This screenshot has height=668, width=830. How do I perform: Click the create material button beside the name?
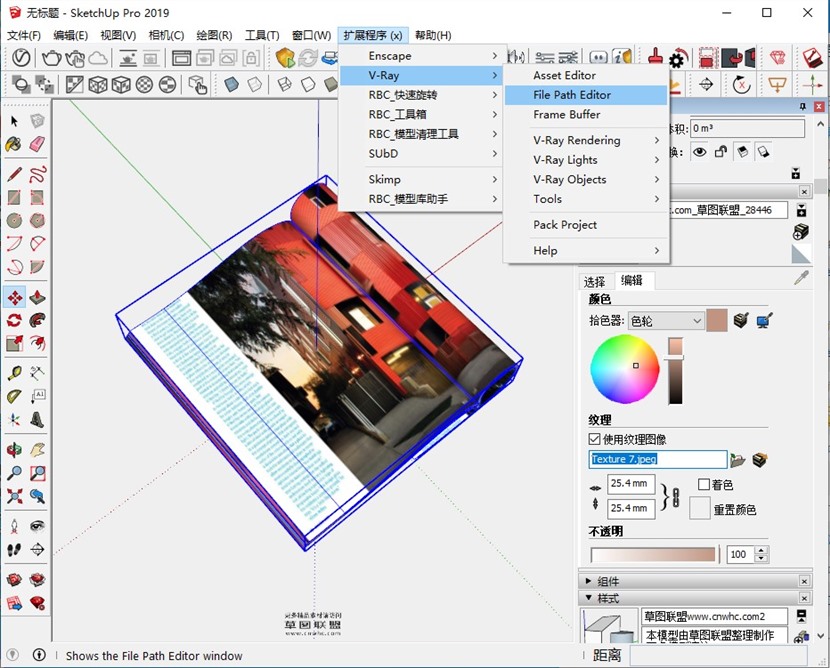(801, 231)
